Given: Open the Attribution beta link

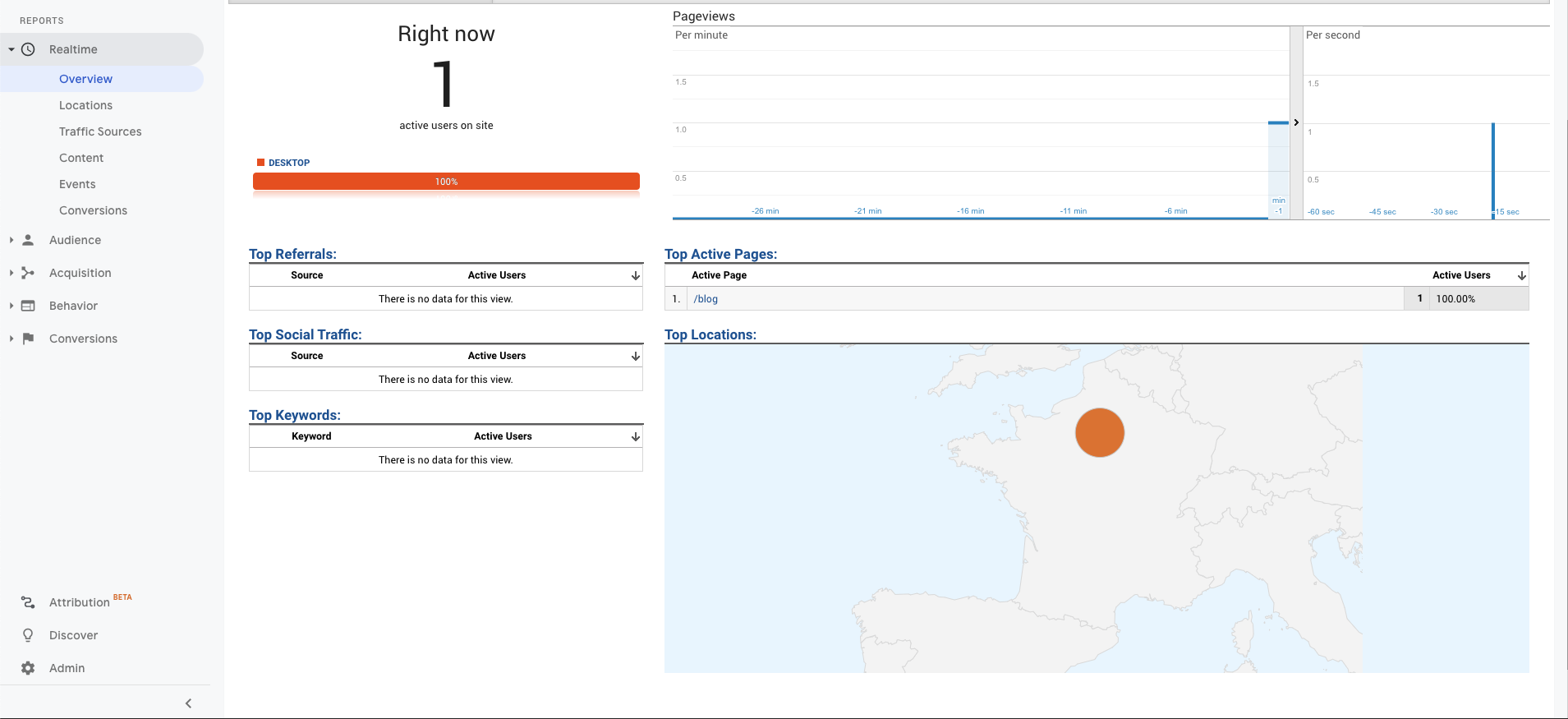Looking at the screenshot, I should pos(80,602).
